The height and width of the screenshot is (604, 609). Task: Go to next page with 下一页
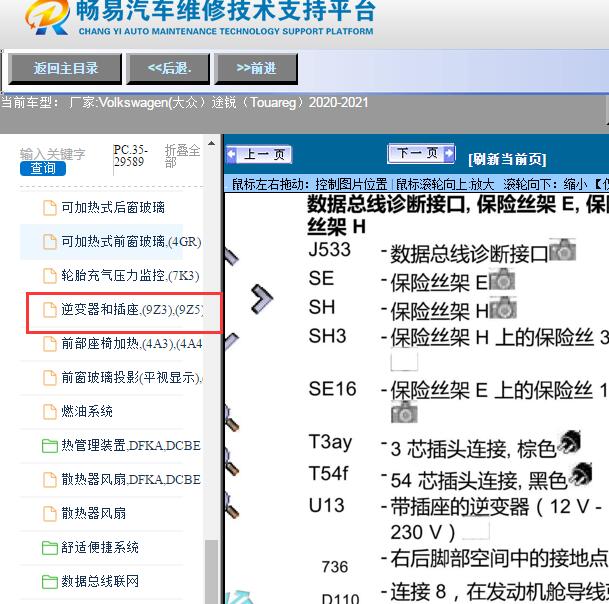pos(421,153)
